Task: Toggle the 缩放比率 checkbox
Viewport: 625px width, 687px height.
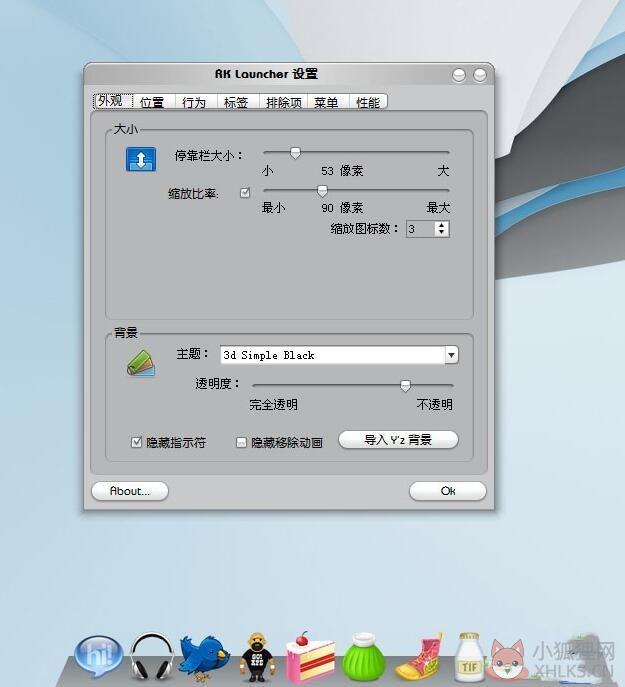Action: (245, 193)
